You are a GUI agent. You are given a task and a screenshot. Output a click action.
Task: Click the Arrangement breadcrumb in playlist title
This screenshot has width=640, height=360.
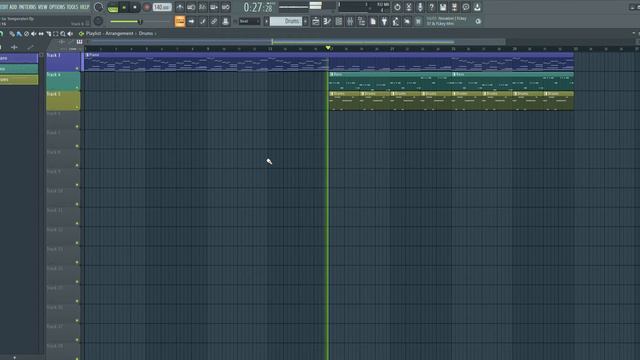click(x=119, y=33)
